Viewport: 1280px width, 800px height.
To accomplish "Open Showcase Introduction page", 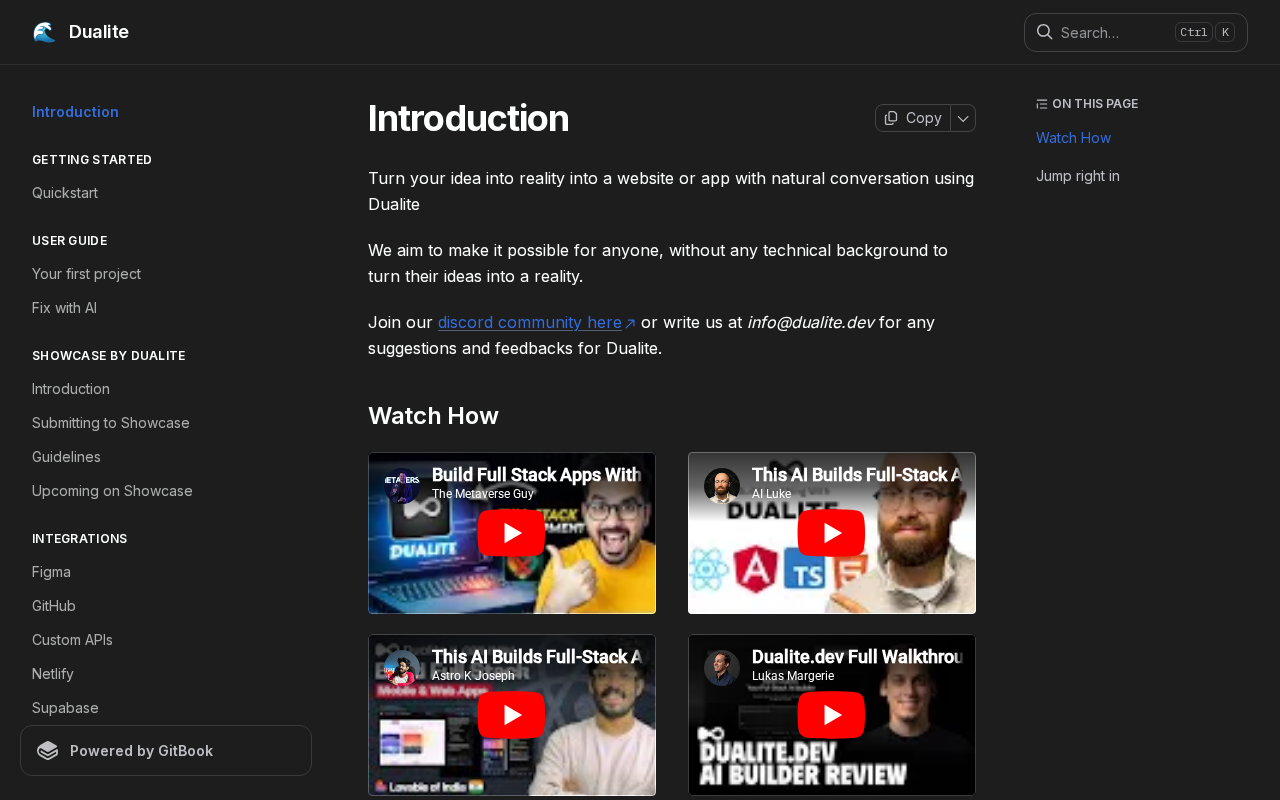I will tap(71, 389).
